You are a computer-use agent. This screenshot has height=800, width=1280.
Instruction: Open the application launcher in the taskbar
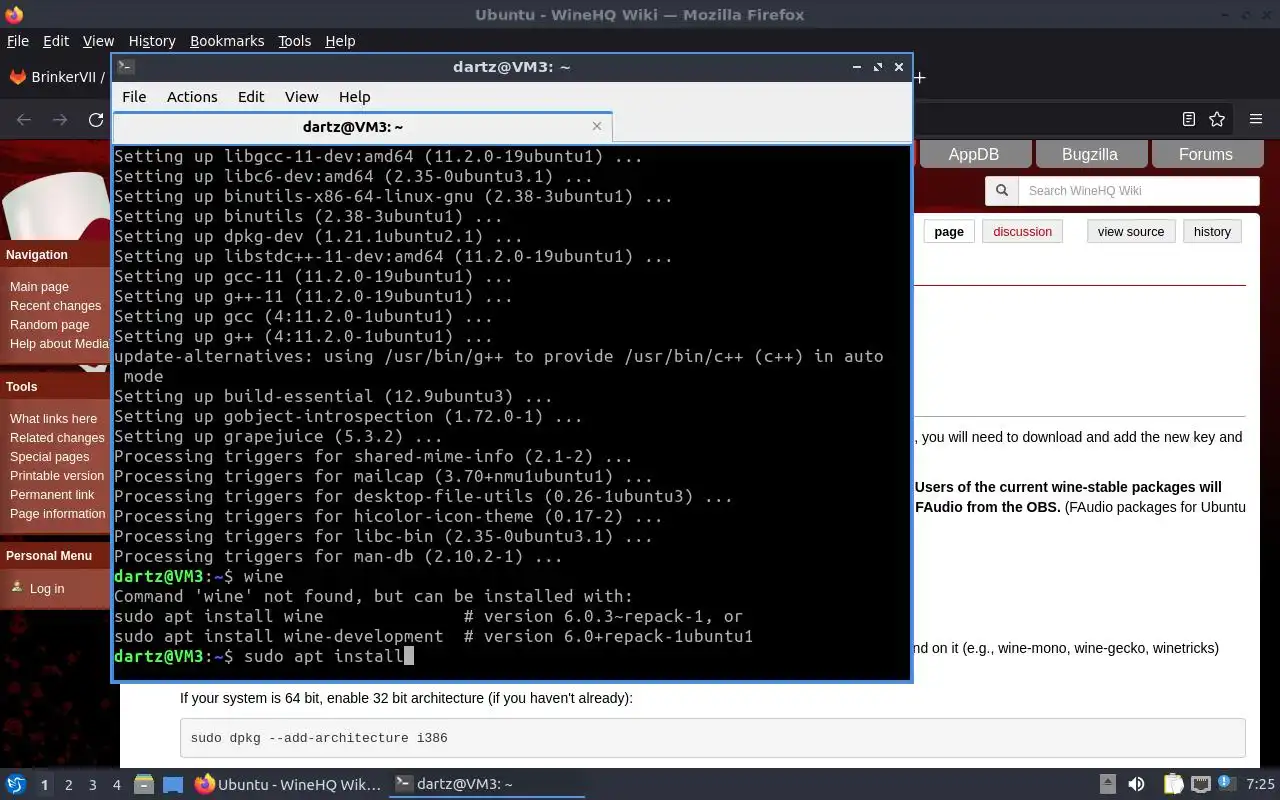pos(15,784)
